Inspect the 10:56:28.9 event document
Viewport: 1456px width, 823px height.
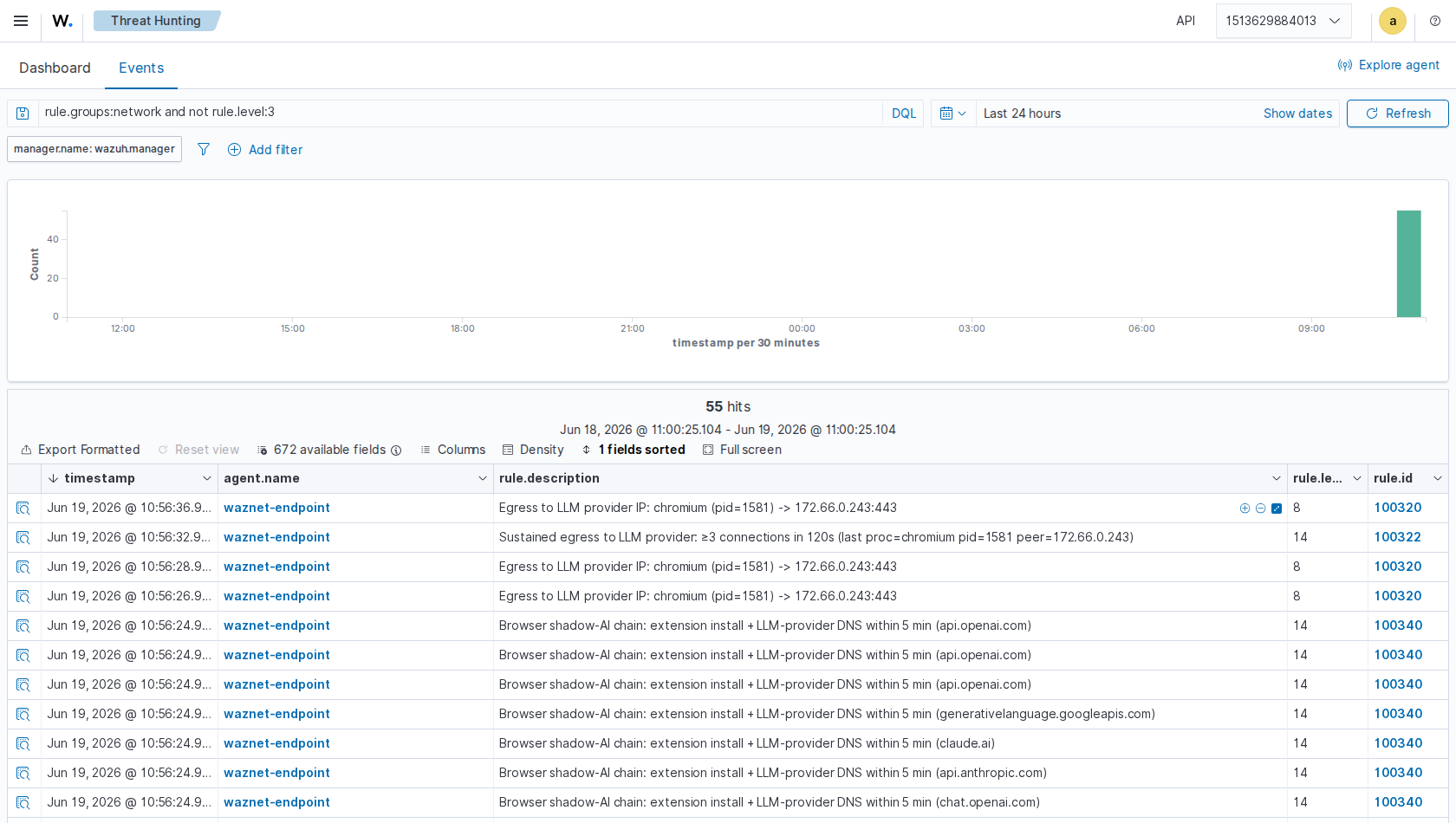(23, 567)
